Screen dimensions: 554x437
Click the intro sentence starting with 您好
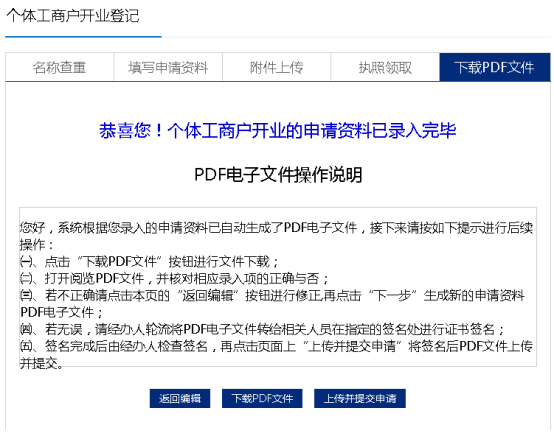pos(276,236)
